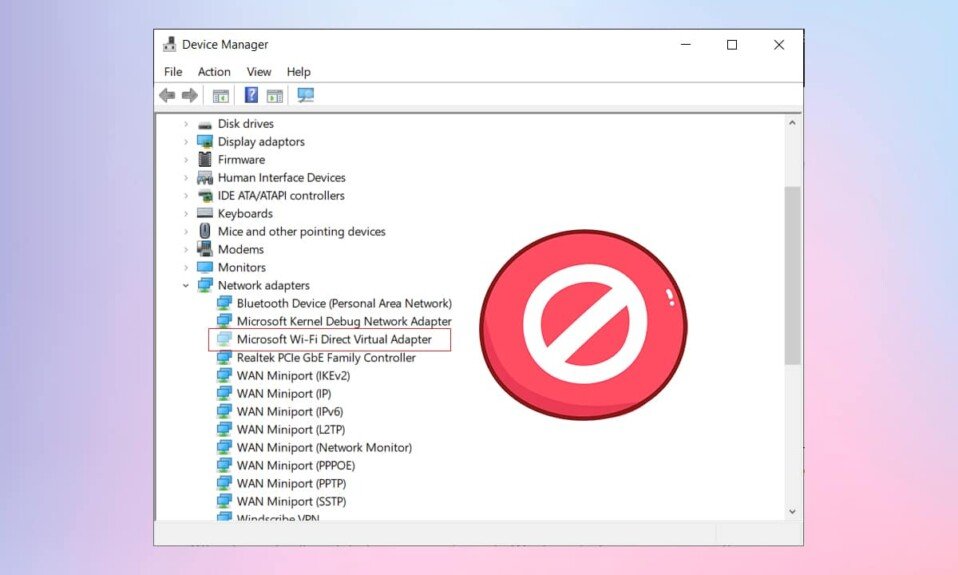Viewport: 958px width, 575px height.
Task: Click the blue Help question mark icon
Action: point(252,96)
